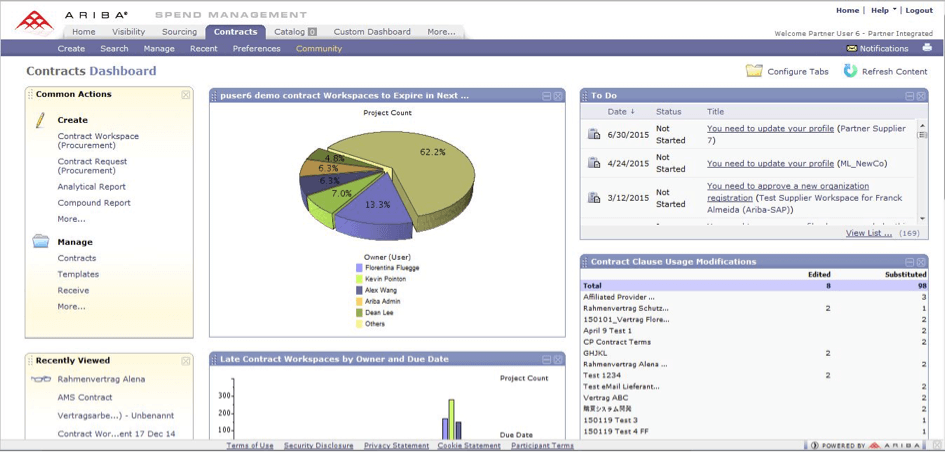This screenshot has width=945, height=452.
Task: Switch to the Visibility tab
Action: pos(128,32)
